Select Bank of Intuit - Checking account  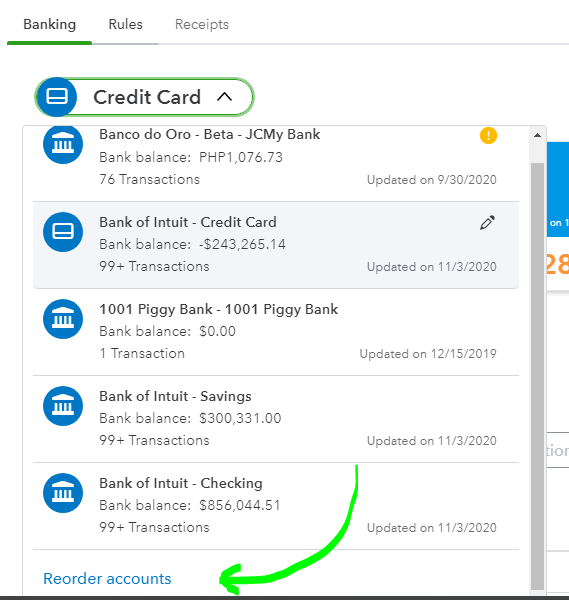pos(276,505)
